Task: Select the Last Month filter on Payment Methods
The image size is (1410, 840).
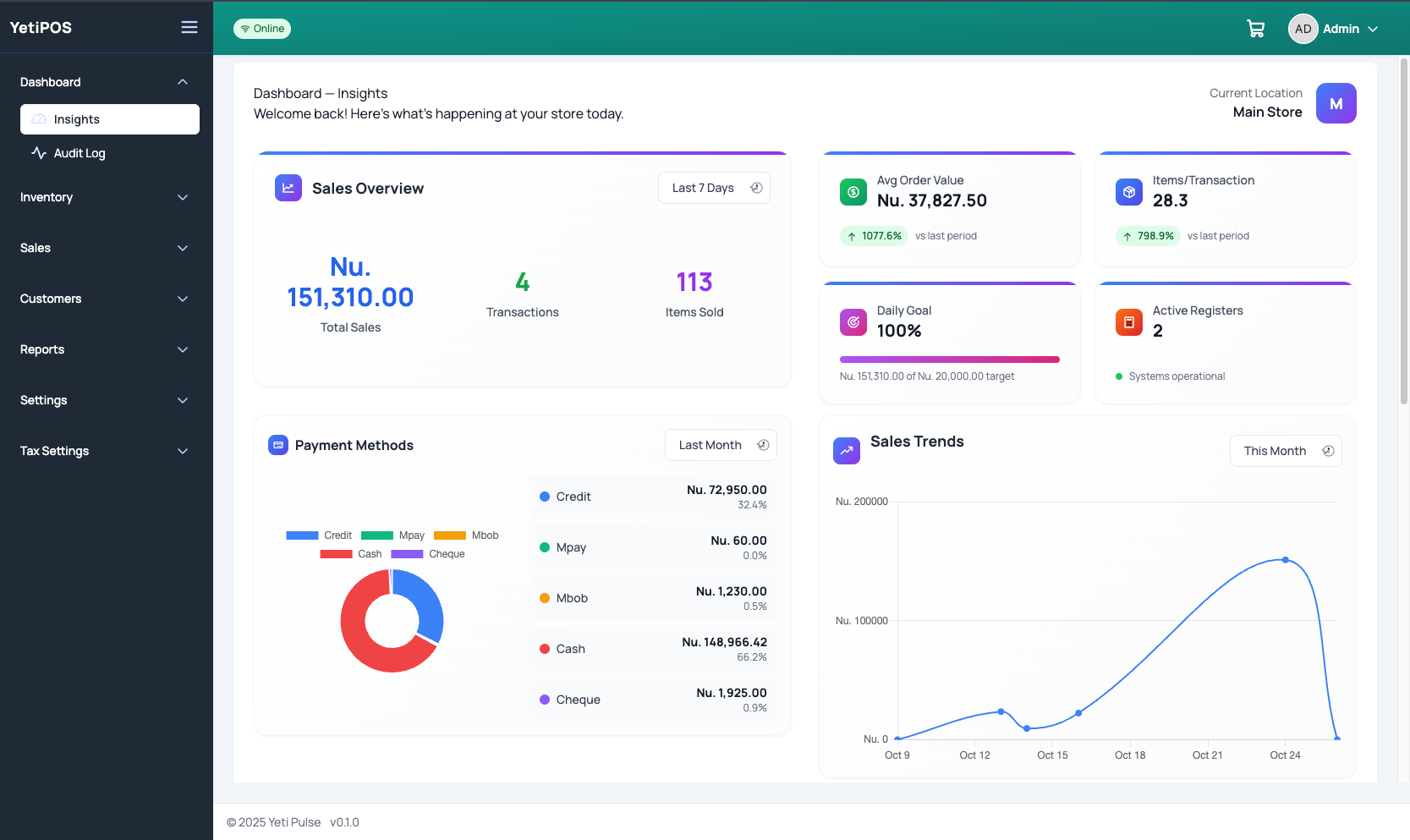Action: pos(720,444)
